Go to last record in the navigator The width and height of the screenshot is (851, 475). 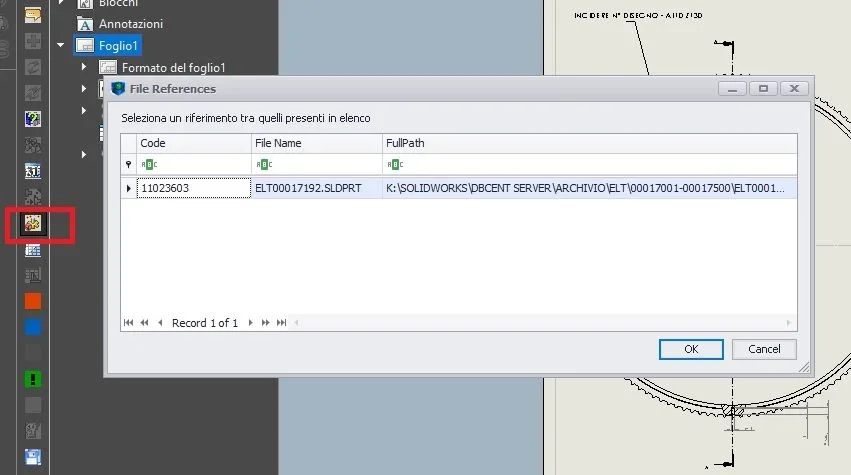click(281, 322)
